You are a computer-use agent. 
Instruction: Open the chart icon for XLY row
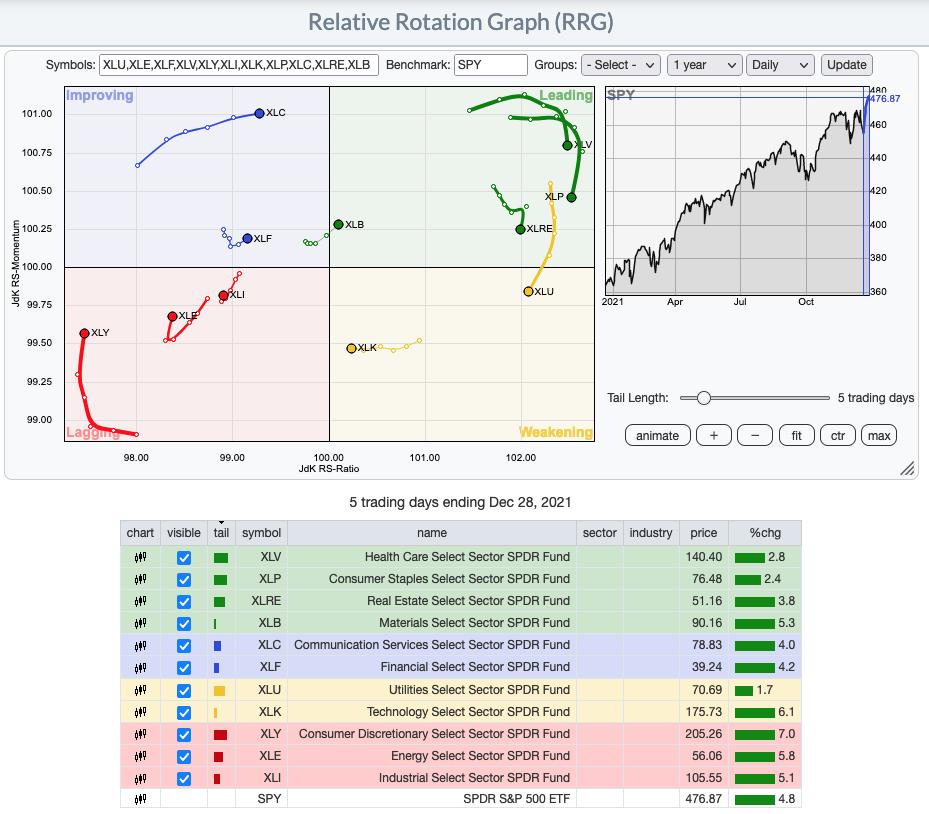140,735
